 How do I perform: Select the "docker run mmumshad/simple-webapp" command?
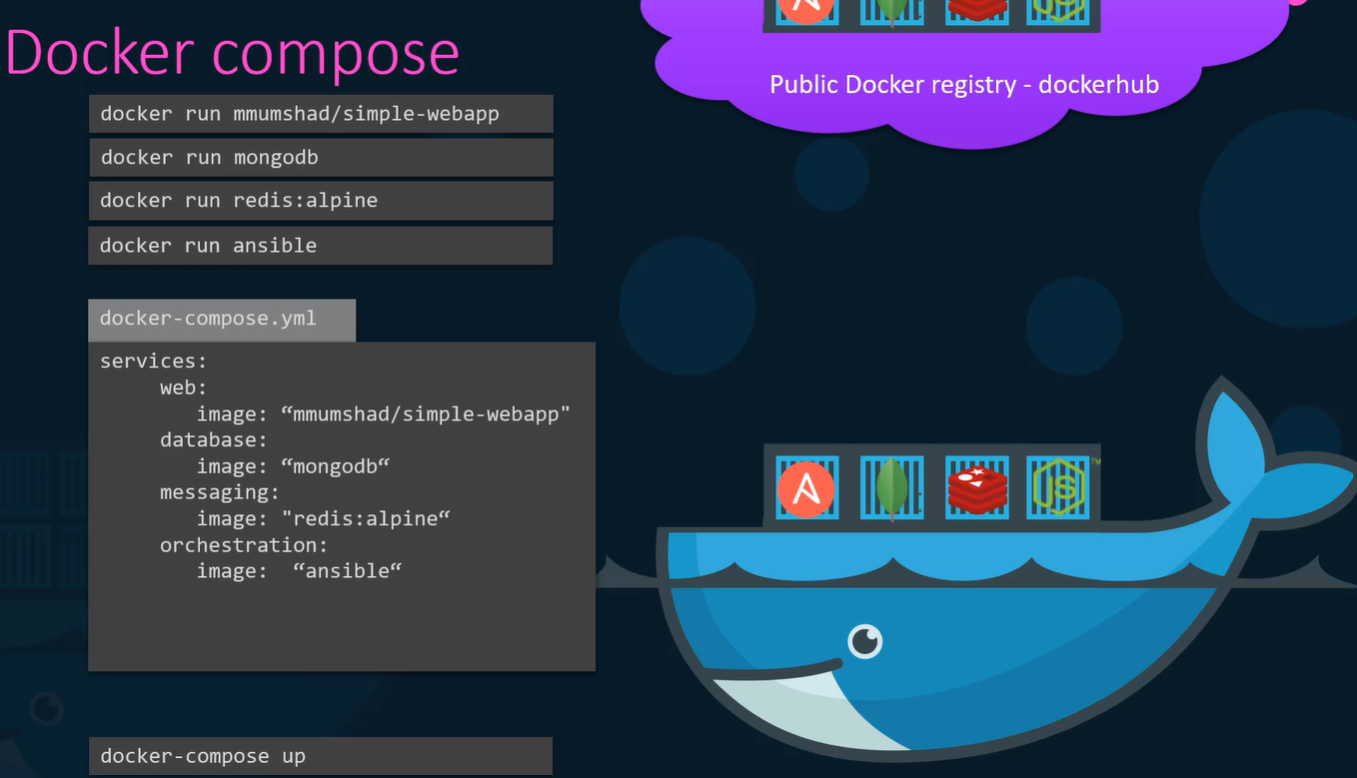click(x=321, y=114)
